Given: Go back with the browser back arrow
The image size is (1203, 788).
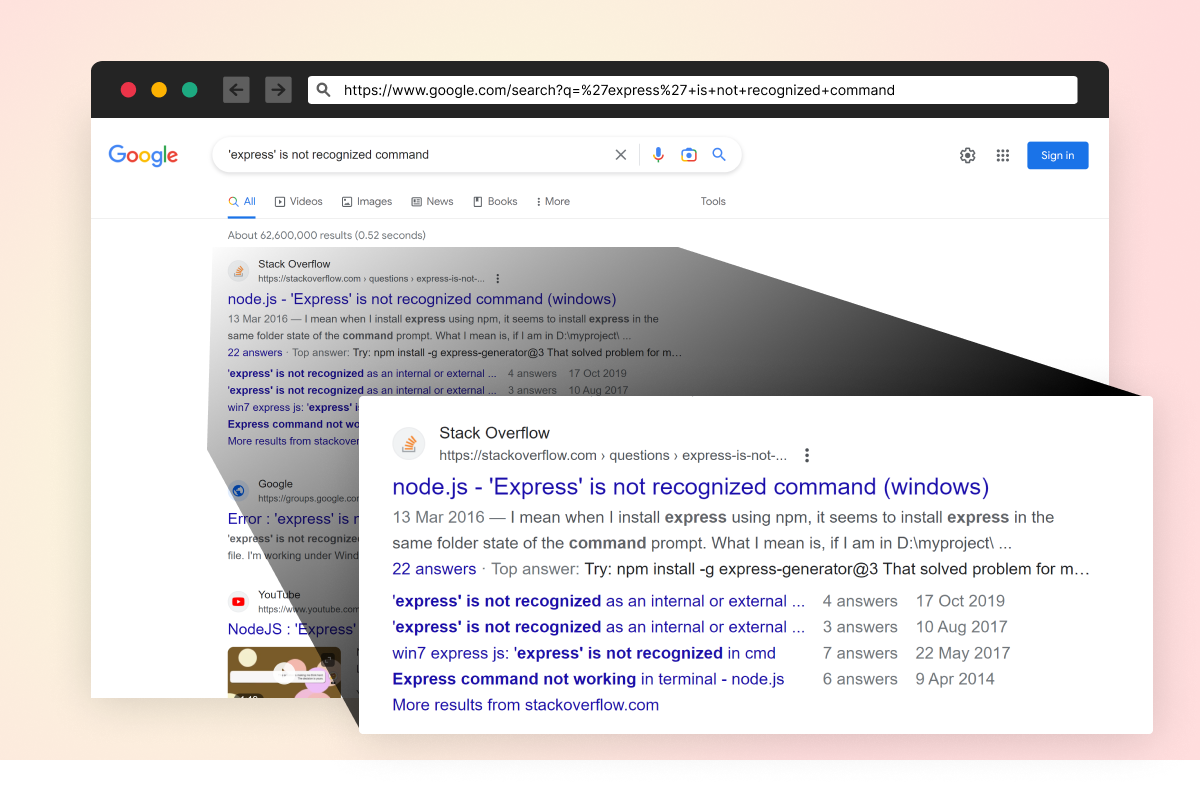Looking at the screenshot, I should click(236, 90).
